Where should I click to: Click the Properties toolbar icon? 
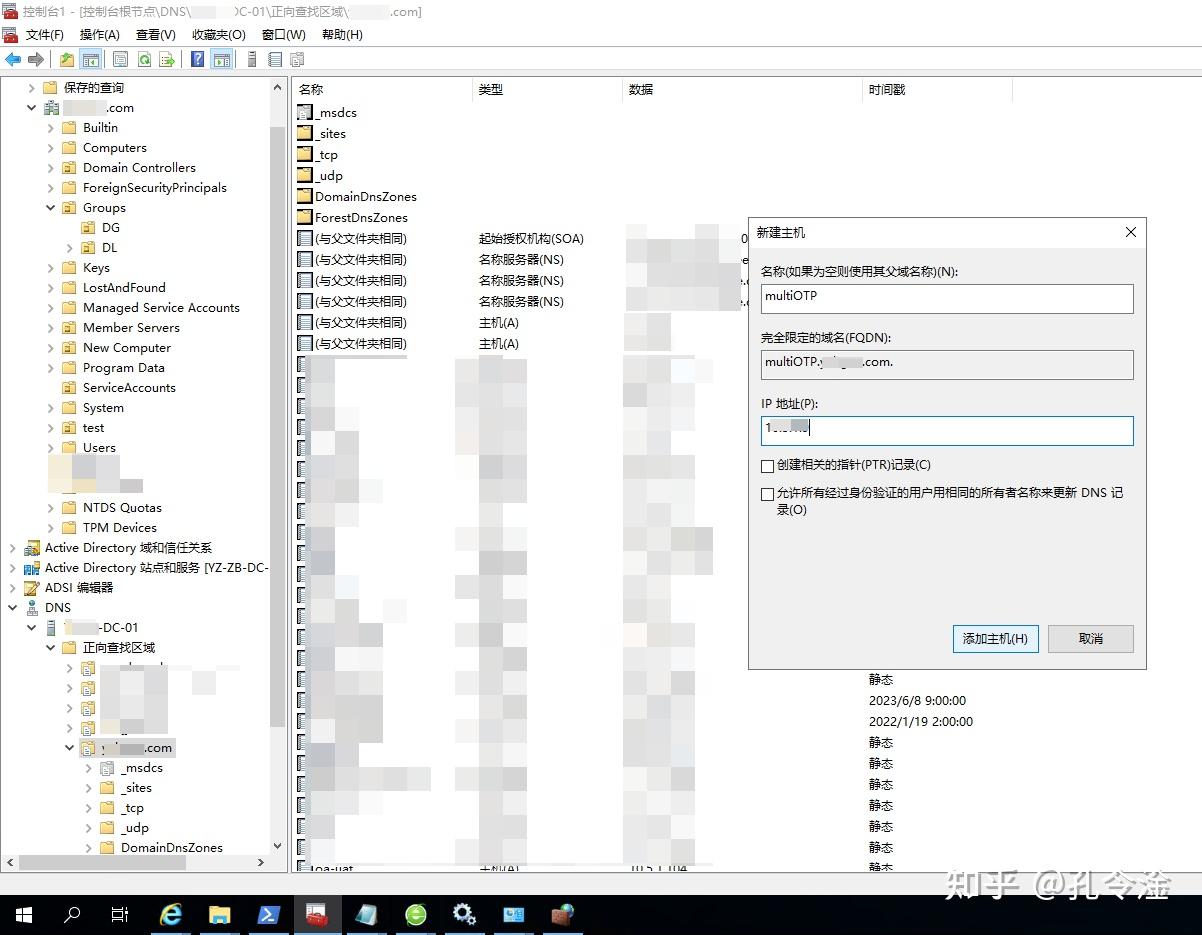121,60
